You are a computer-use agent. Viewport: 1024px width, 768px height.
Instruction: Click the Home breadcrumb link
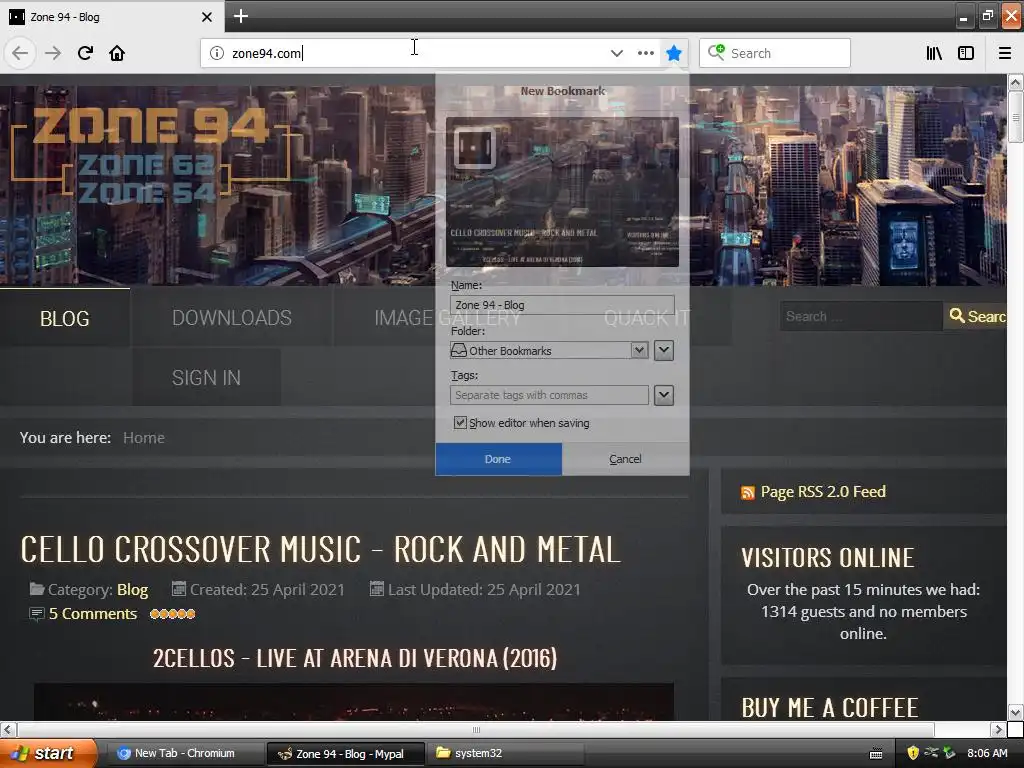144,438
